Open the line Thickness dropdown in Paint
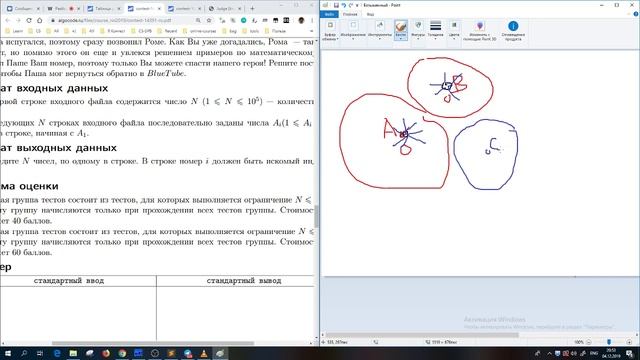The image size is (640, 360). pos(436,31)
